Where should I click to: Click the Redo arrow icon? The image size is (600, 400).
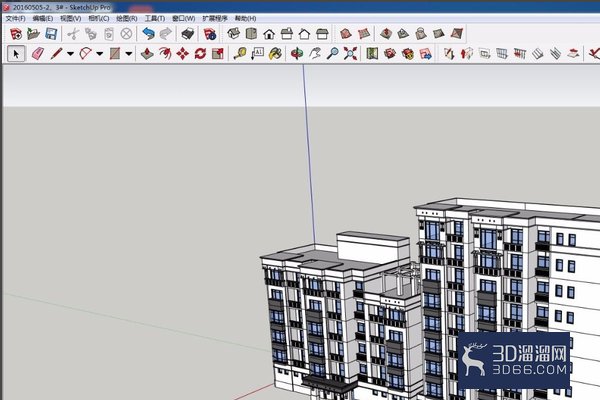[166, 34]
